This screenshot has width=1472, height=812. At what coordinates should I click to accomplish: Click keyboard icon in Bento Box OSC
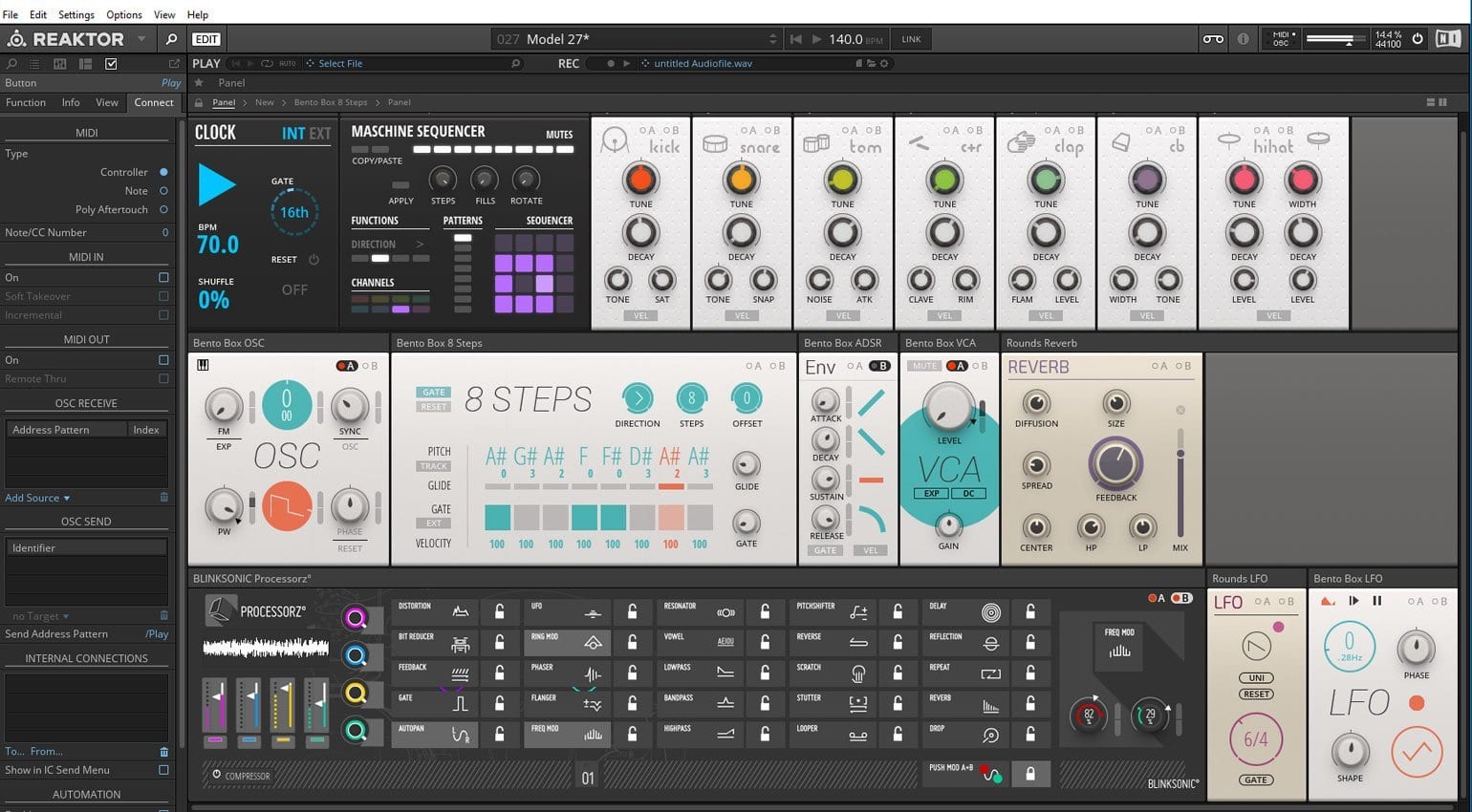pyautogui.click(x=203, y=365)
